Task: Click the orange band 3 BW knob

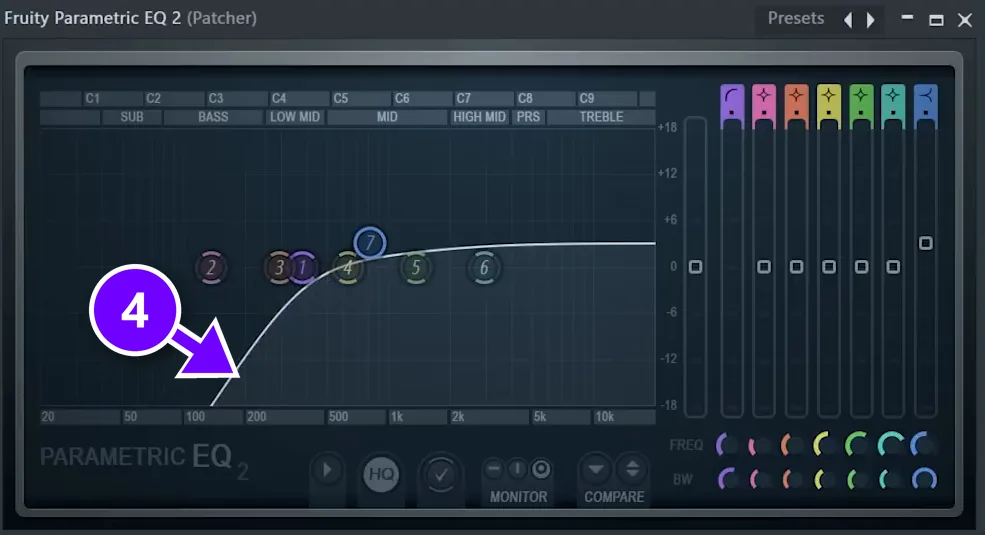Action: pos(793,480)
